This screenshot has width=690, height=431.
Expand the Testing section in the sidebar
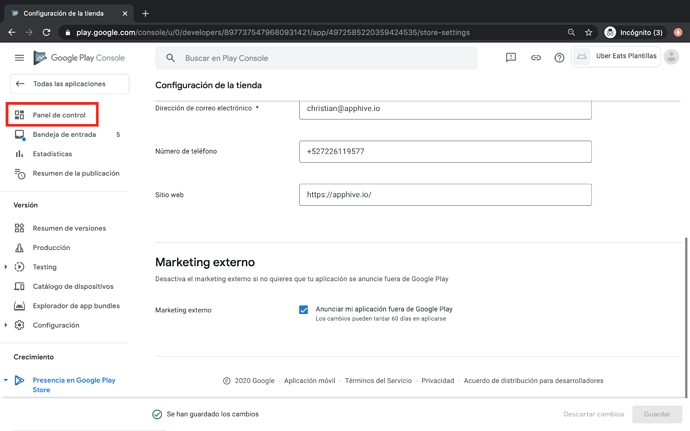(x=6, y=267)
